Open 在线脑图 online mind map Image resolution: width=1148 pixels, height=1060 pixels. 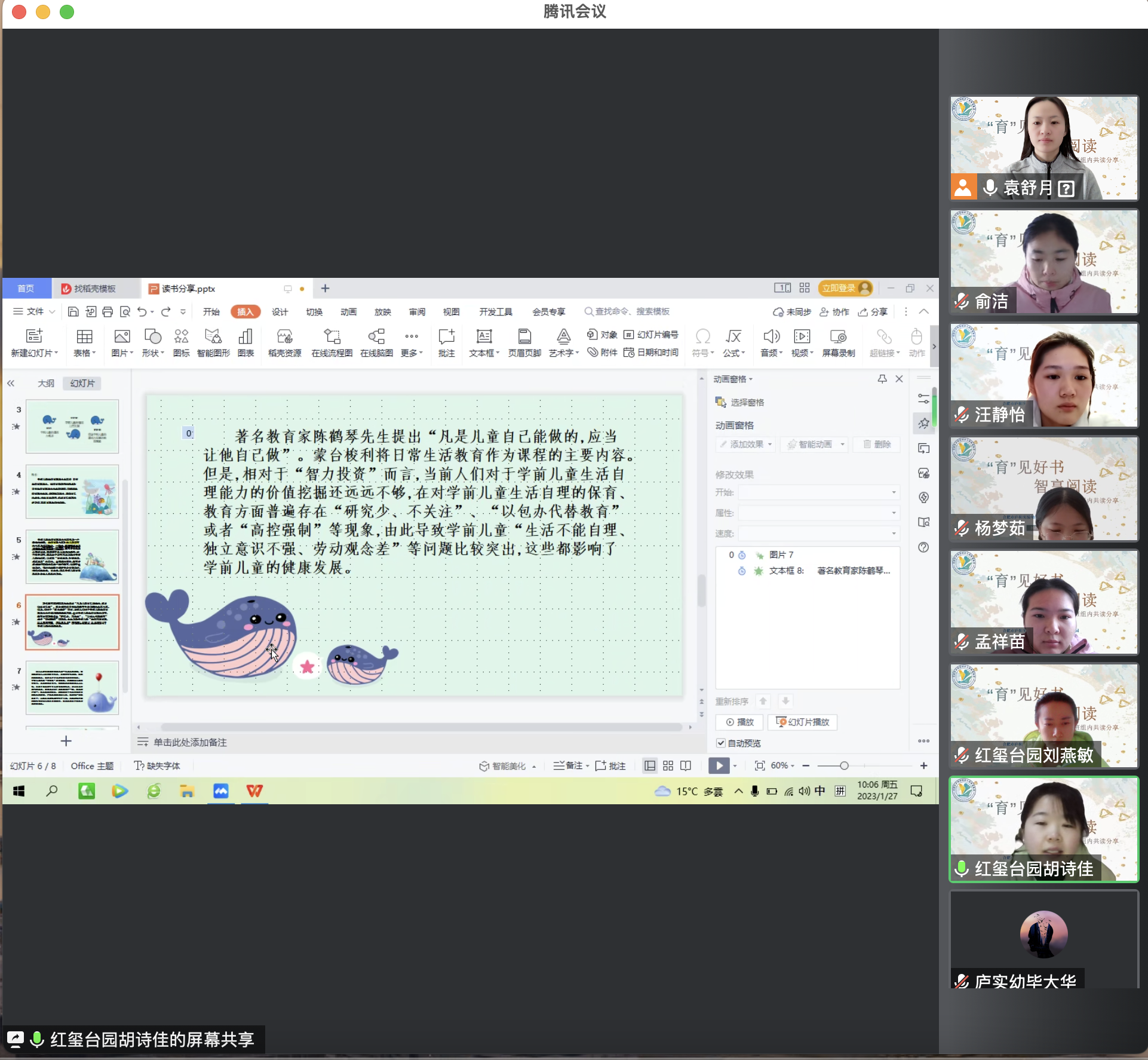(x=376, y=342)
